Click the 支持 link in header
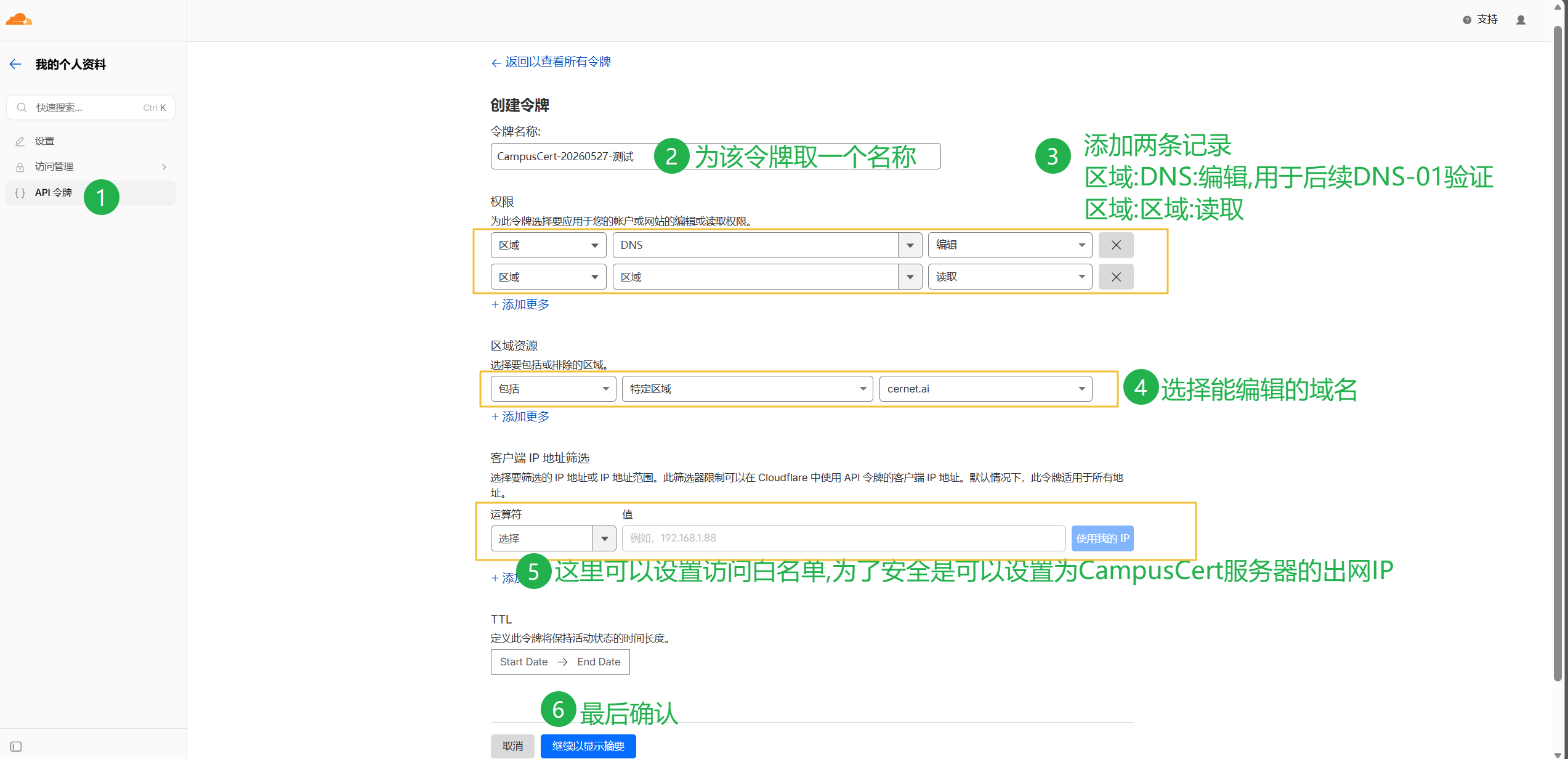 coord(1487,20)
